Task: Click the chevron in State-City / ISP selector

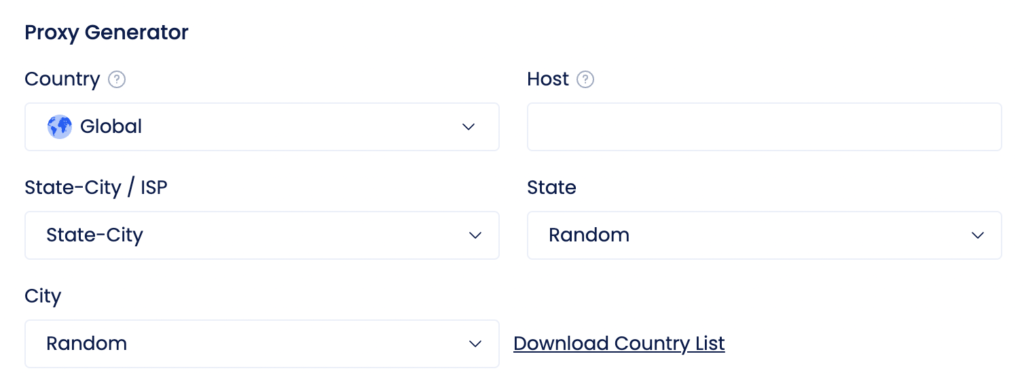Action: 475,235
